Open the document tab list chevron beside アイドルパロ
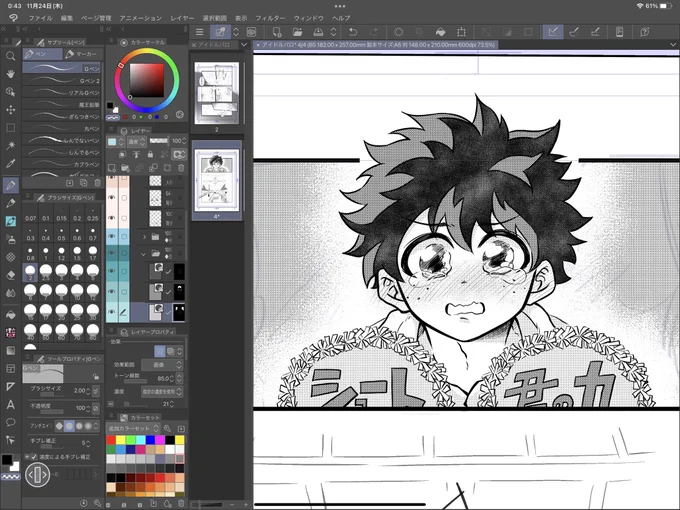Viewport: 680px width, 510px height. pos(244,45)
